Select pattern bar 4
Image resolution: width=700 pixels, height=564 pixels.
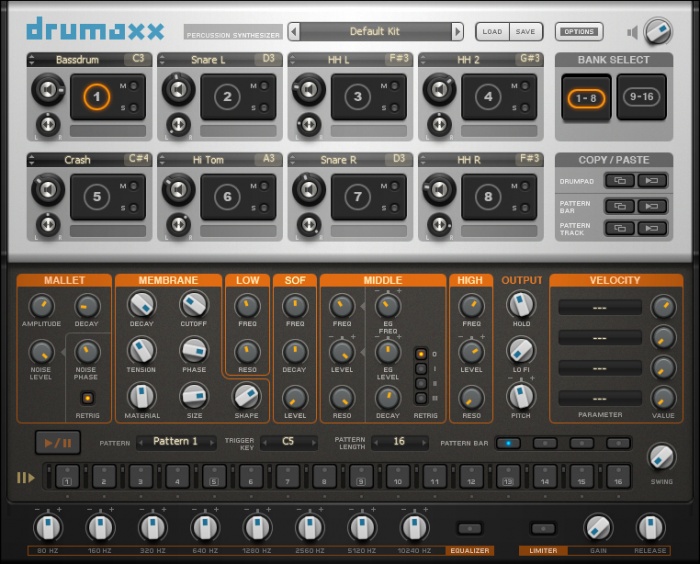618,443
